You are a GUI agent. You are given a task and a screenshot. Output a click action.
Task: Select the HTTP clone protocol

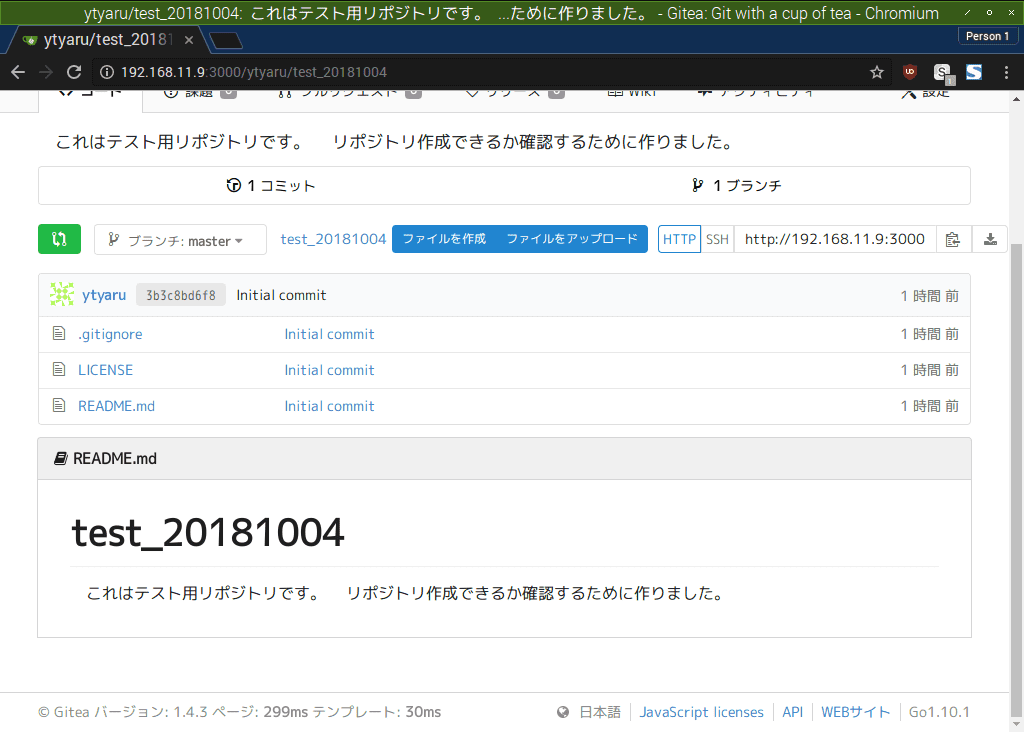click(x=679, y=239)
